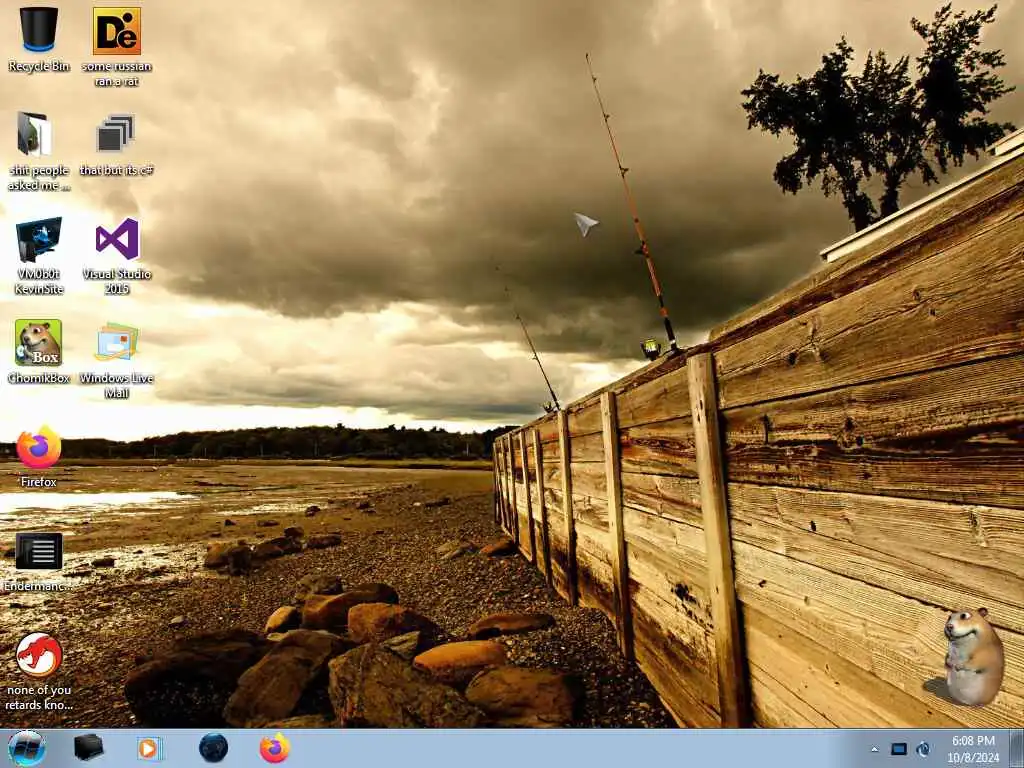The image size is (1024, 768).
Task: Select the Windows Live Mail shortcut
Action: 117,359
